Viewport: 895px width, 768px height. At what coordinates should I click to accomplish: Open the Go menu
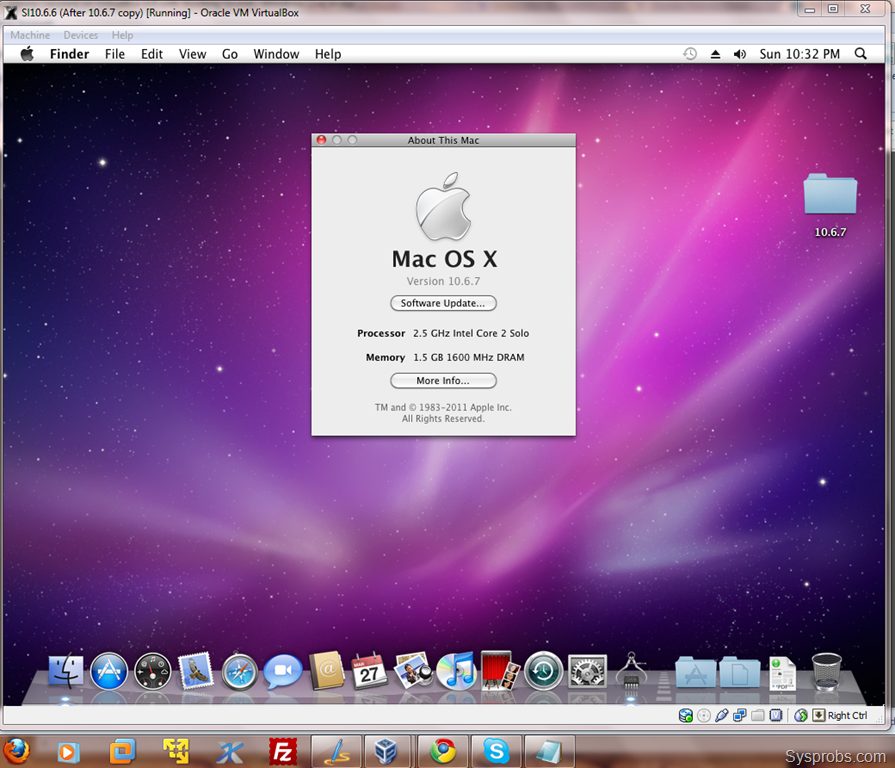pos(229,54)
